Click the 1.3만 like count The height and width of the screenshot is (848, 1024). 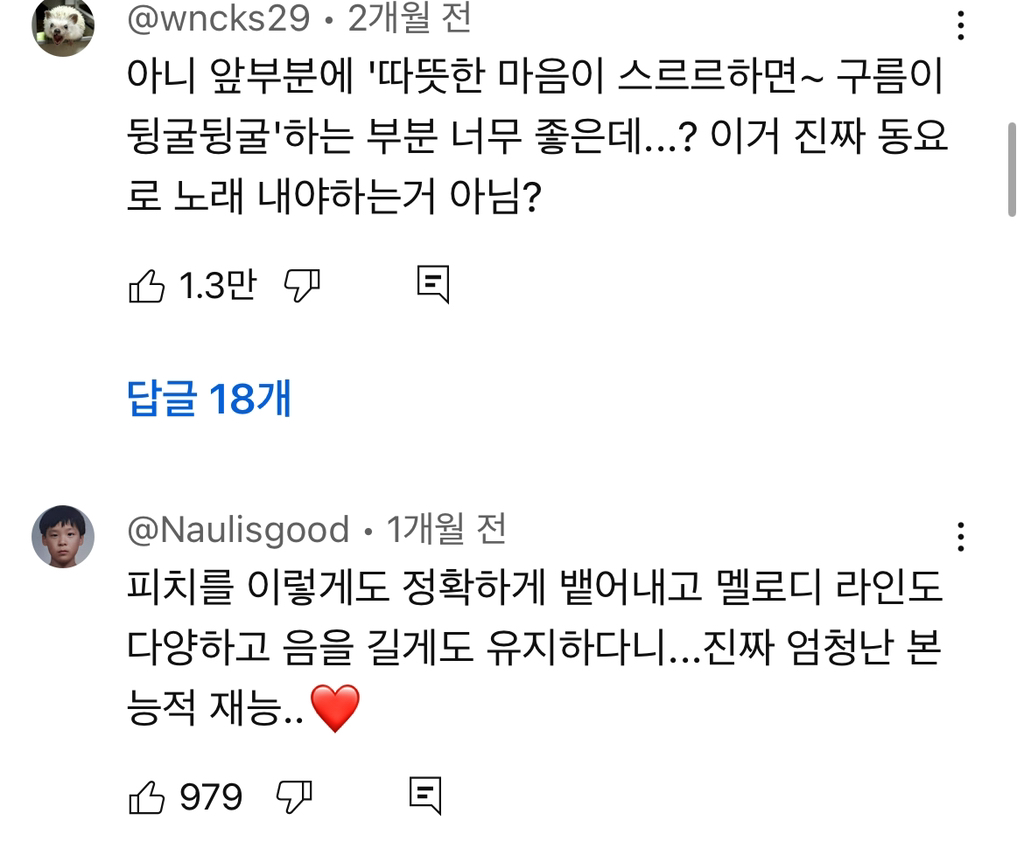click(x=217, y=287)
